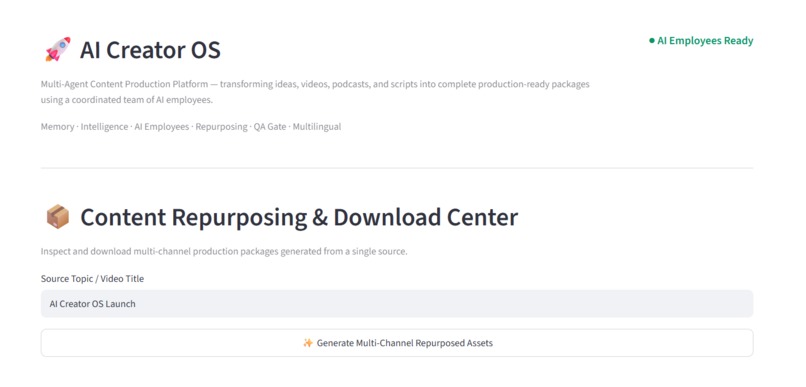Click the Memory · Intelligence · AI Employees tagline
This screenshot has height=387, width=806.
191,126
